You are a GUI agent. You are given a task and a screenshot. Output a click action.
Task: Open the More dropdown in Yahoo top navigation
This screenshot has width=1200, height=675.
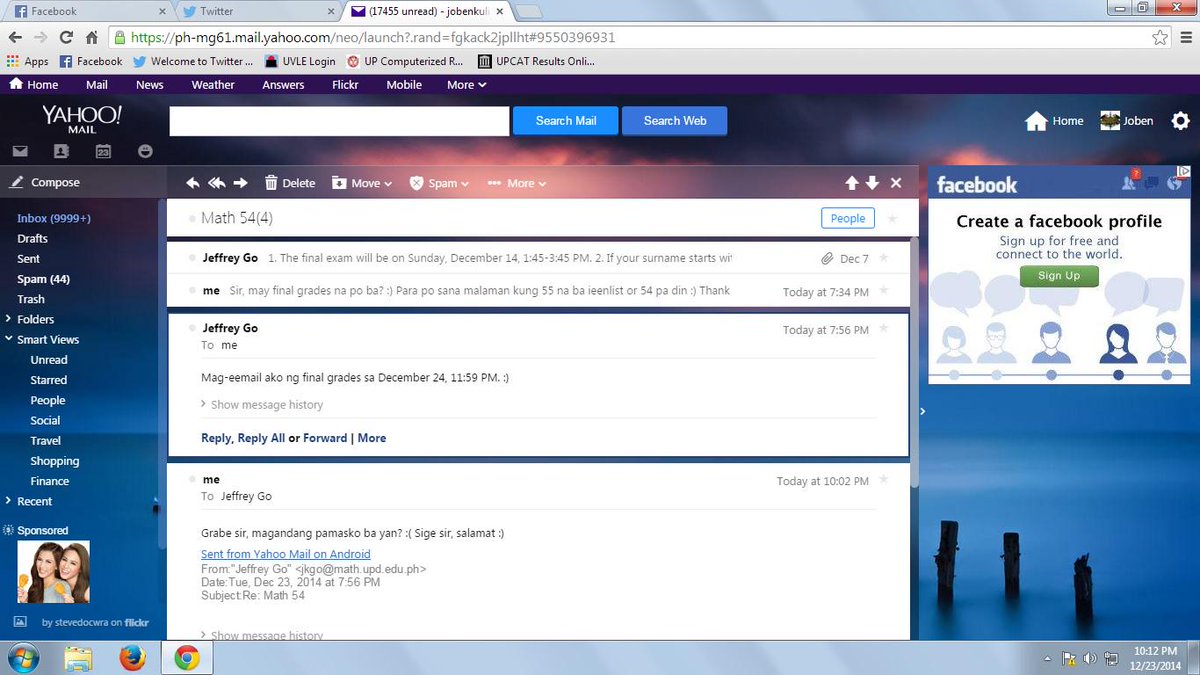(x=466, y=85)
